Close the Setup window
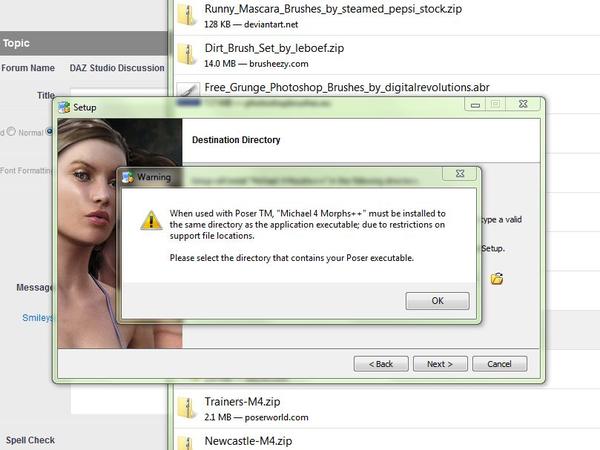Screen dimensions: 600x450 coord(523,104)
